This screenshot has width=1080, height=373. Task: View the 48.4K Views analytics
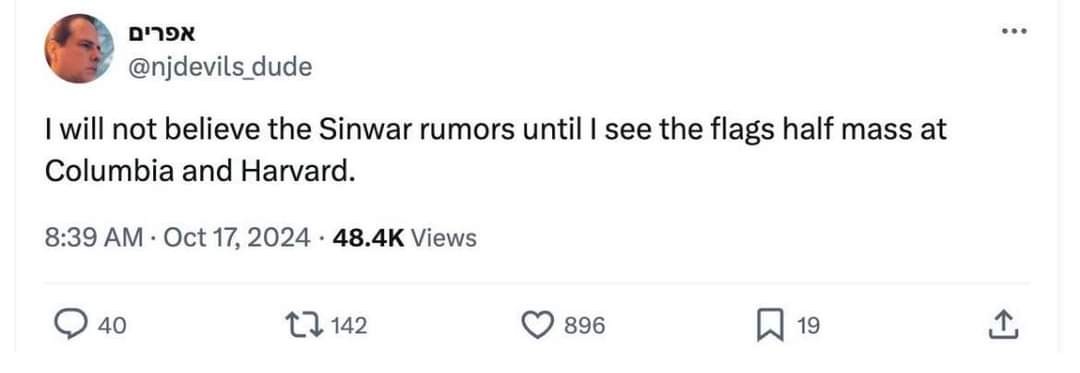coord(404,238)
